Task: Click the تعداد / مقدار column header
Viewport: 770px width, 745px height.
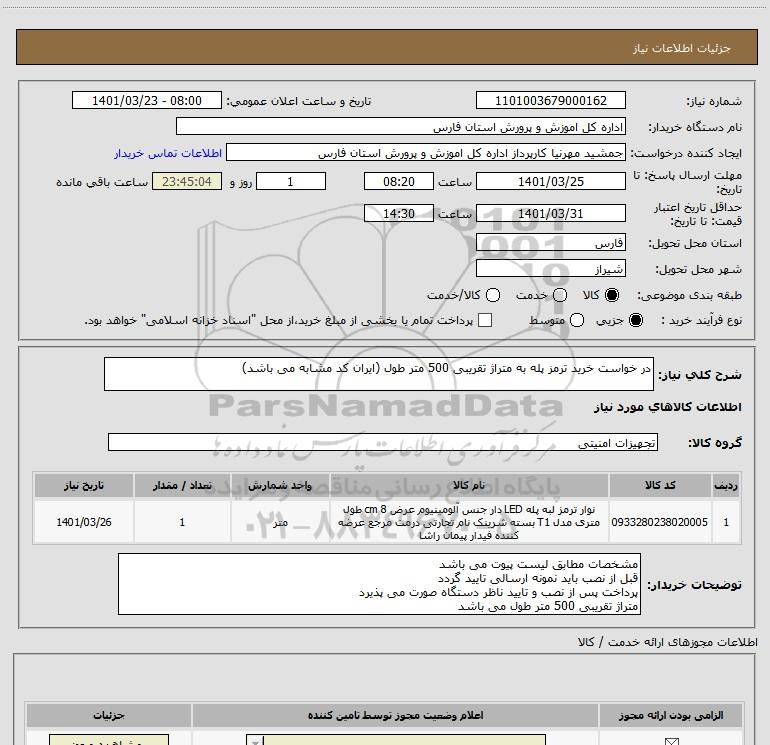Action: [182, 486]
